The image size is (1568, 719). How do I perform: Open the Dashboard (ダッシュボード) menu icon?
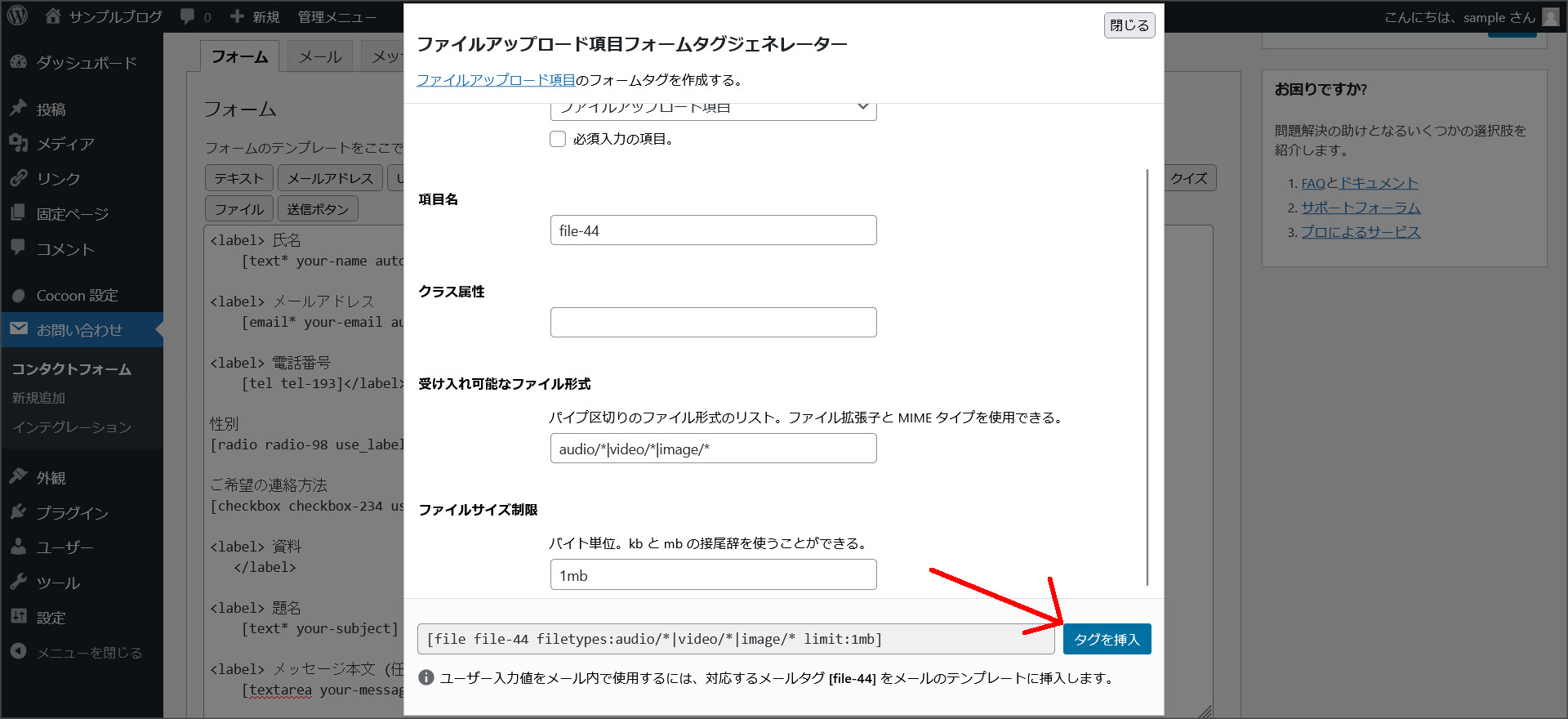[x=19, y=62]
